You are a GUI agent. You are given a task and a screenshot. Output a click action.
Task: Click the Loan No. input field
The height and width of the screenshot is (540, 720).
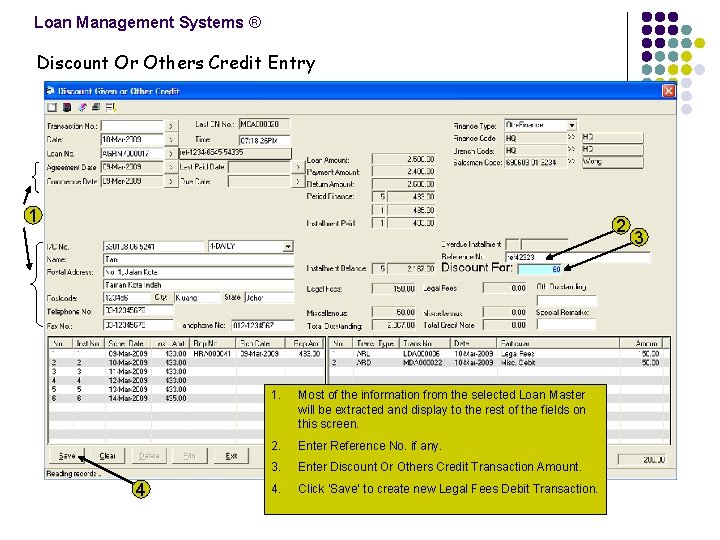coord(132,153)
